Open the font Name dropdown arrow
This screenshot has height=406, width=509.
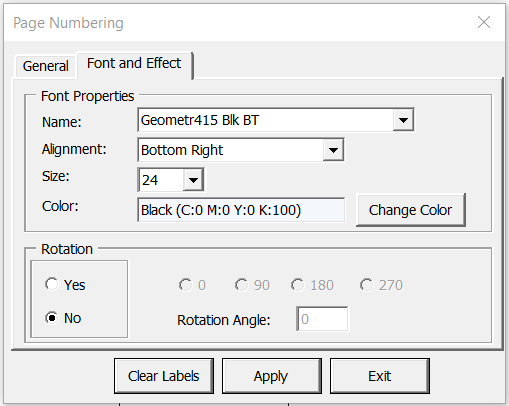(403, 120)
